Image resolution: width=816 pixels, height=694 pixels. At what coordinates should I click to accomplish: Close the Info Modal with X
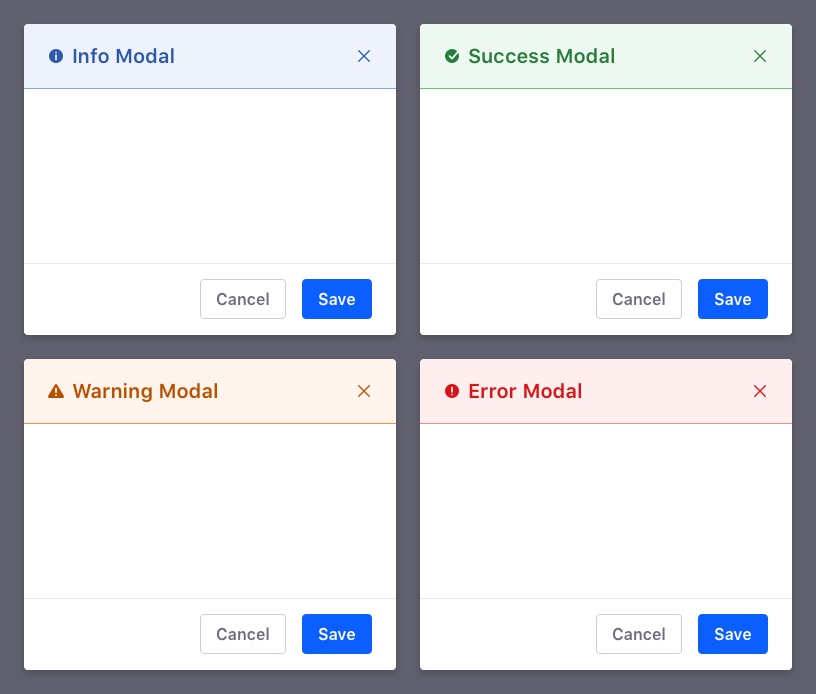click(364, 56)
